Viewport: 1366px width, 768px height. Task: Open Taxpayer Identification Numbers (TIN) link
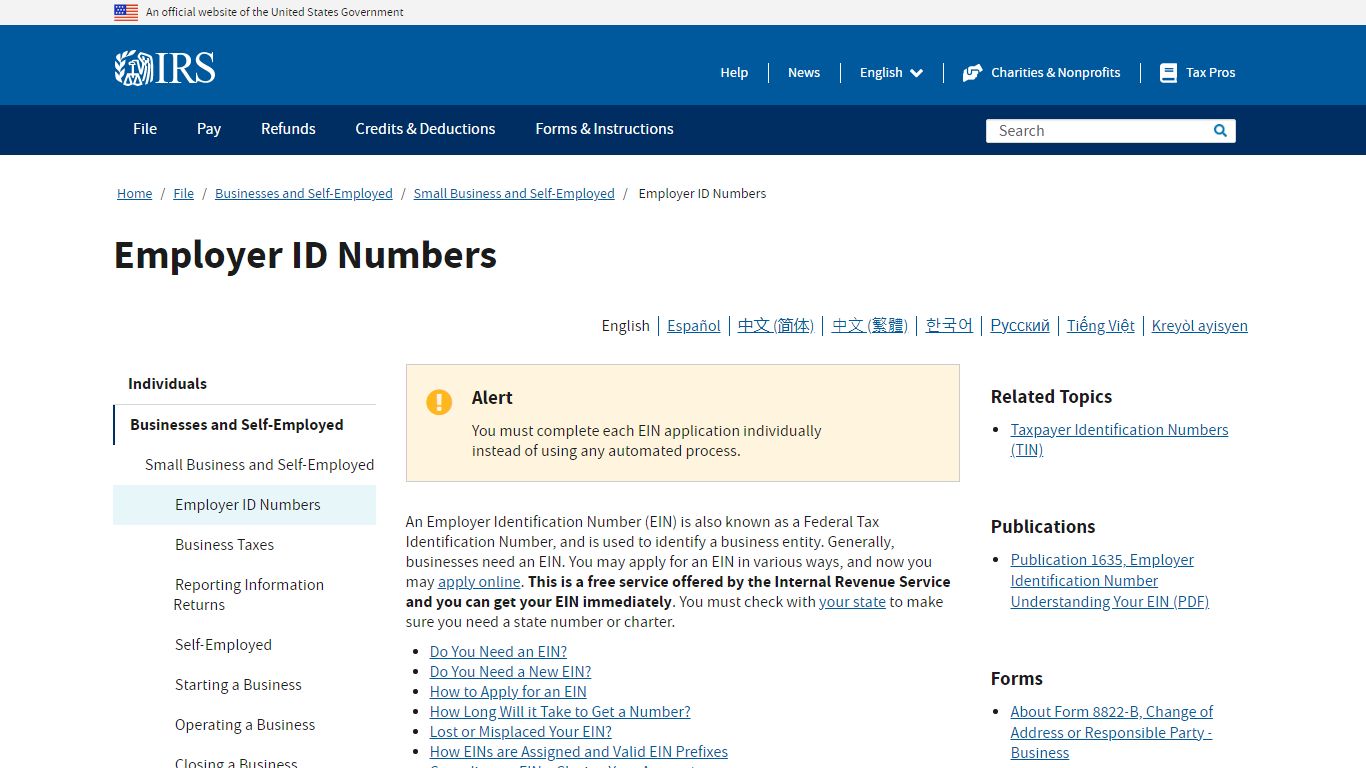[x=1119, y=440]
